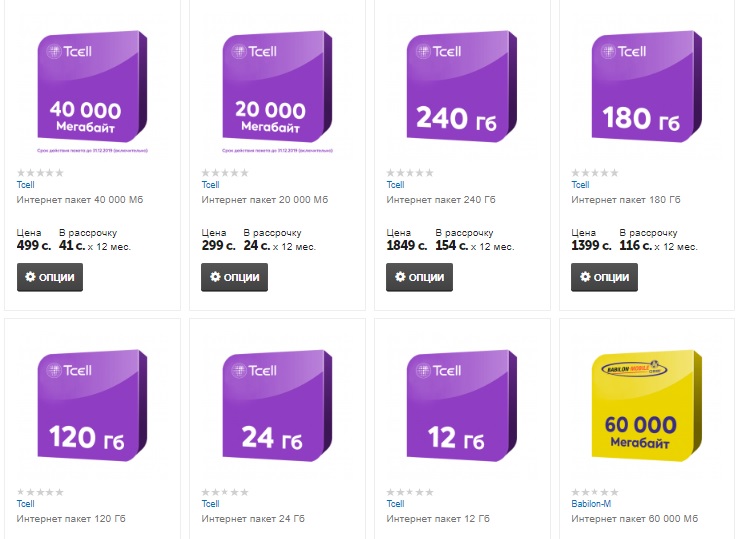The width and height of the screenshot is (737, 539).
Task: Select the Tcell 240 Гб product picture
Action: coord(461,90)
